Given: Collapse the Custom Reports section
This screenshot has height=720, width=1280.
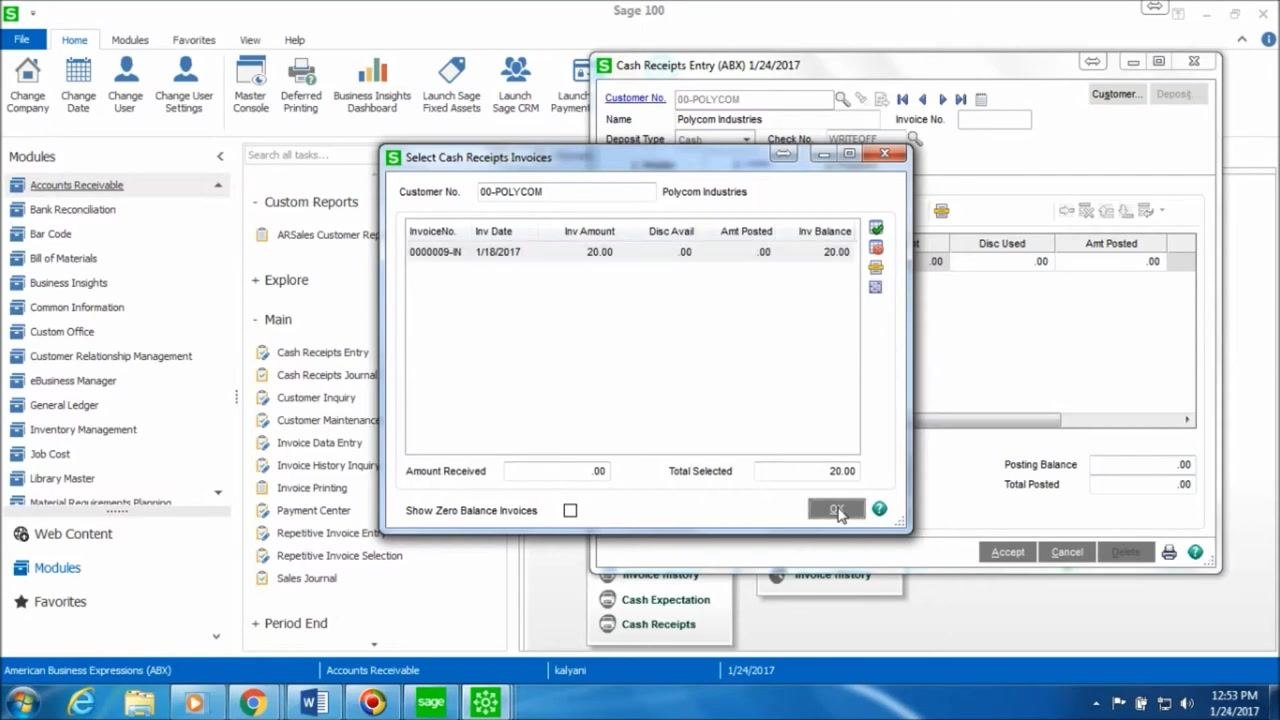Looking at the screenshot, I should click(x=255, y=202).
